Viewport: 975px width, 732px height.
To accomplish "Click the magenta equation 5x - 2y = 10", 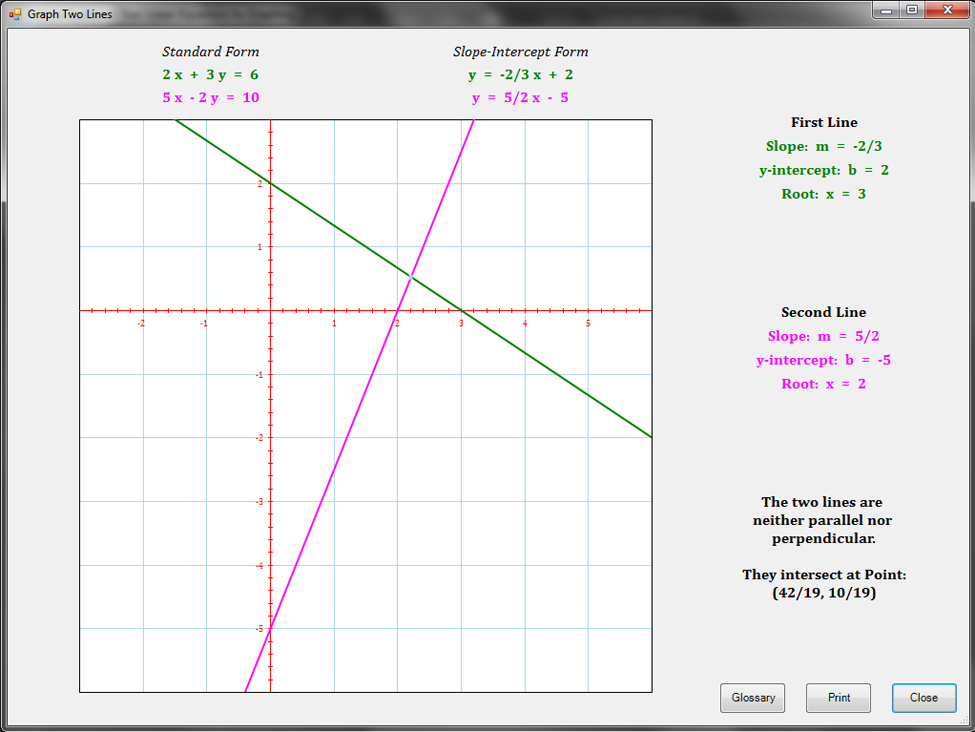I will (210, 98).
